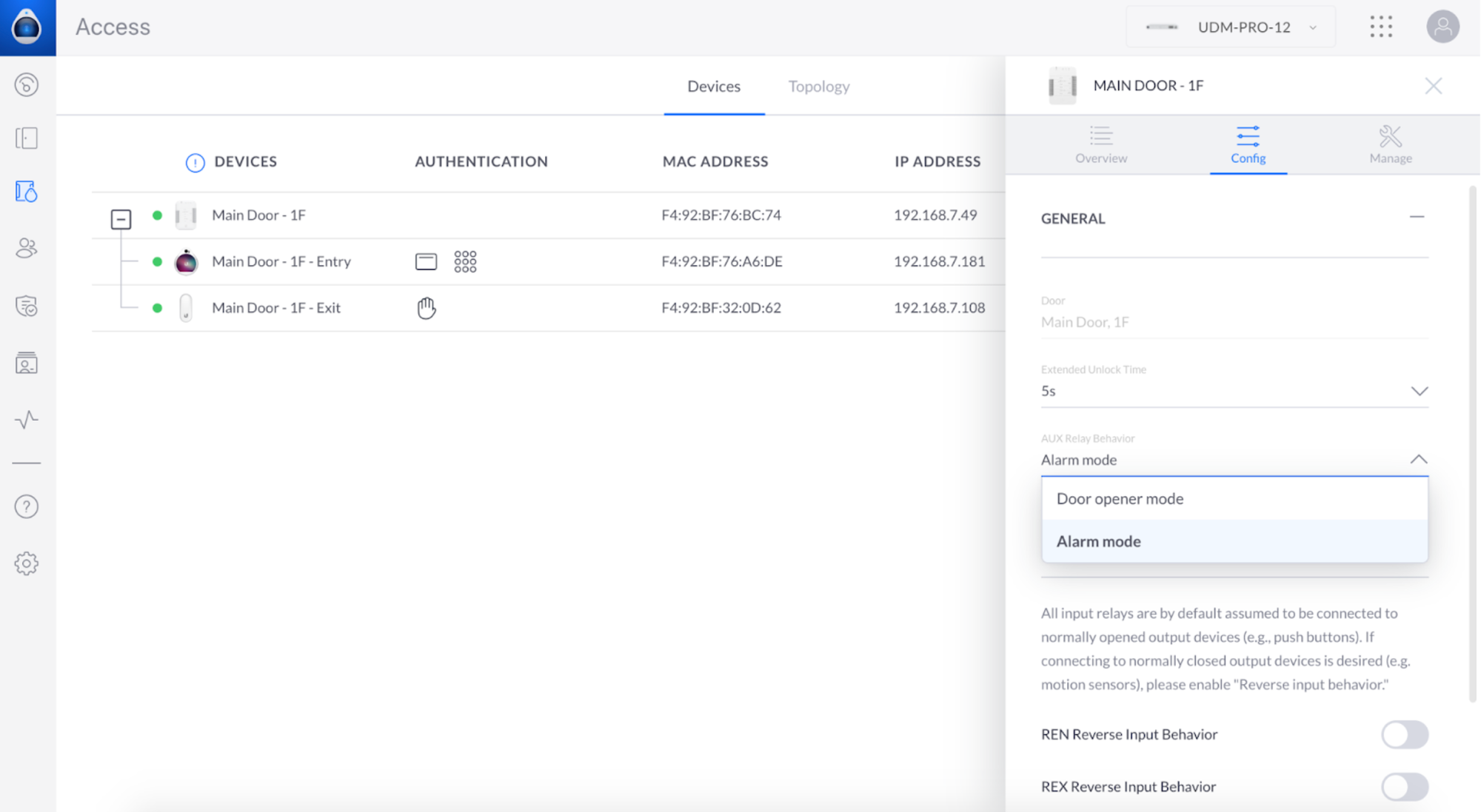
Task: Collapse the Main Door - 1F tree
Action: pyautogui.click(x=121, y=219)
